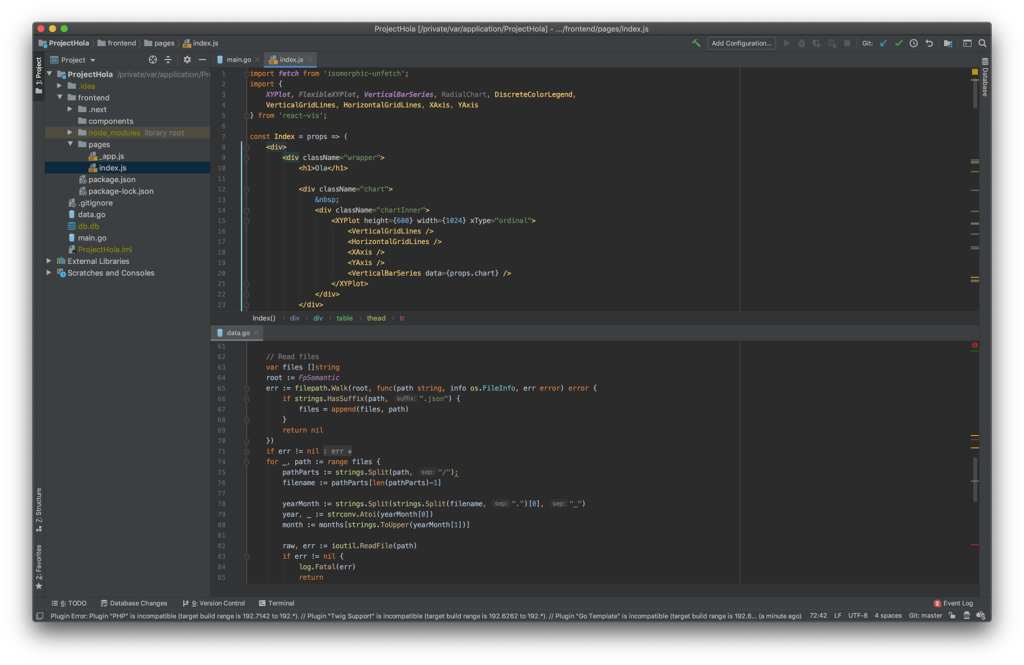
Task: Toggle the 1: Project tool window stripe button
Action: [x=39, y=76]
